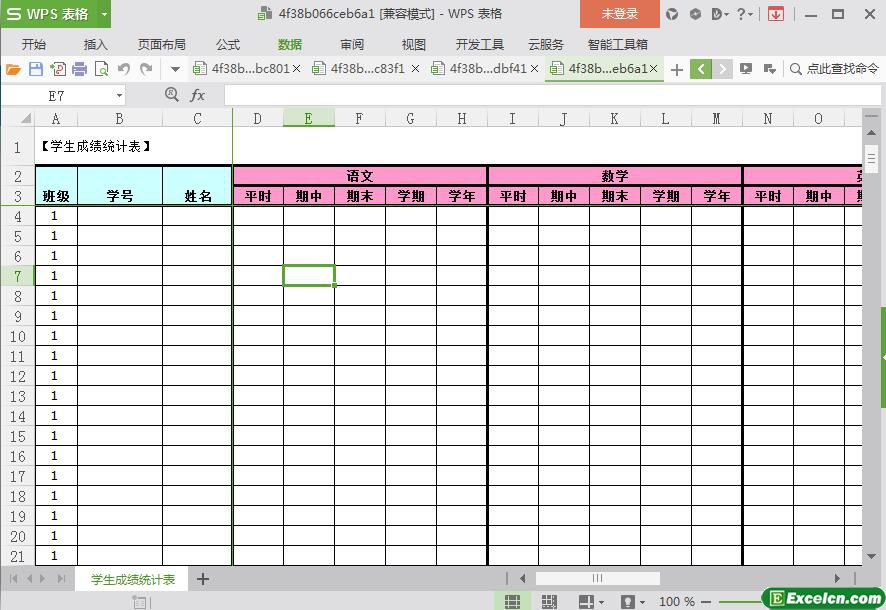
Task: Select all cells via corner triangle
Action: [x=25, y=118]
